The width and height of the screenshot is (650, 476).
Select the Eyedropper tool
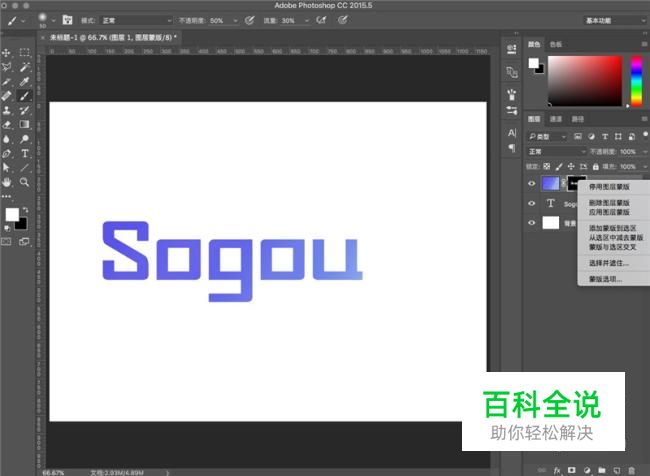(24, 81)
